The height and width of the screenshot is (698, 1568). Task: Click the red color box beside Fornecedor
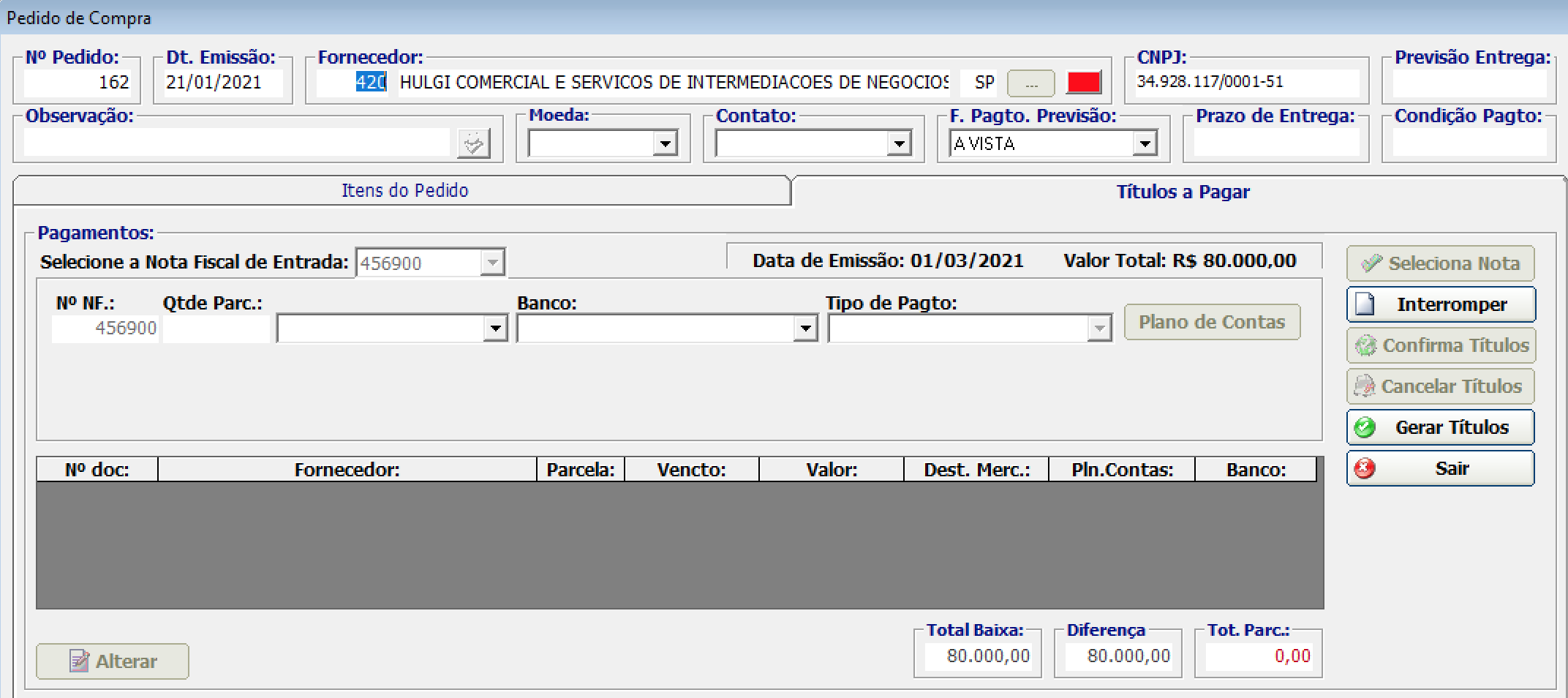[1084, 82]
